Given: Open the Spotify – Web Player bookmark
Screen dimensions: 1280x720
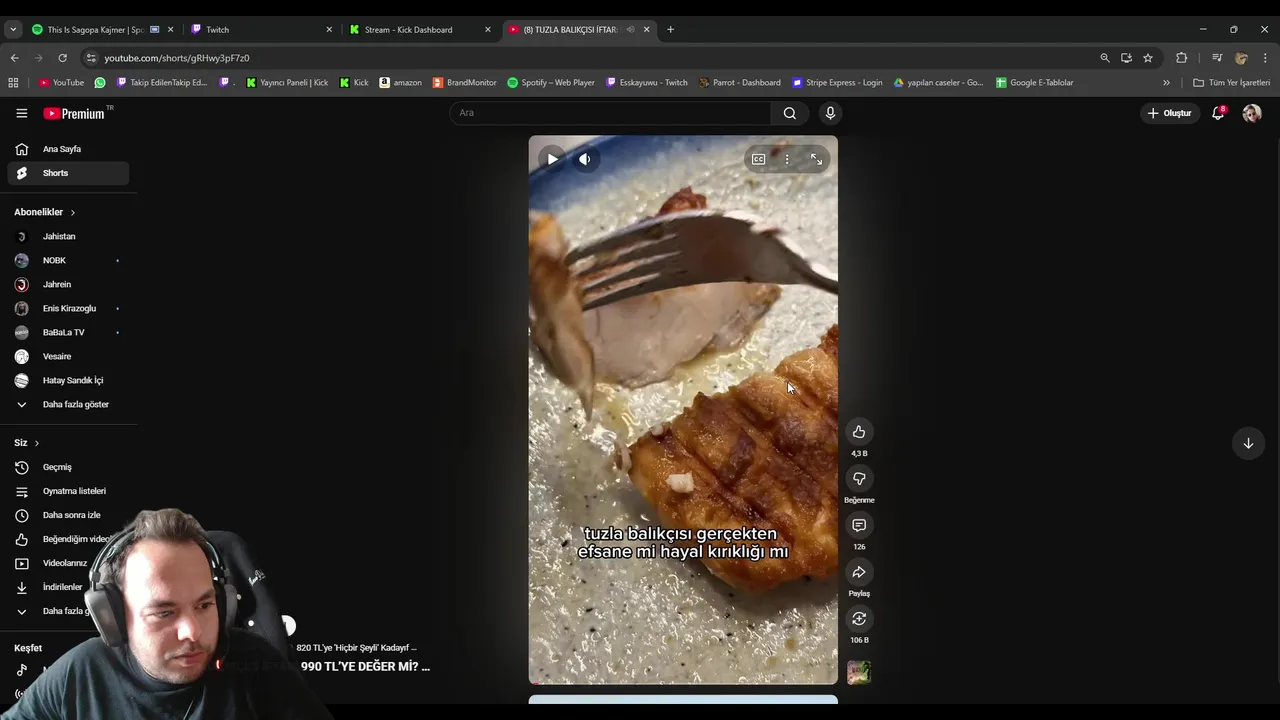Looking at the screenshot, I should tap(551, 83).
